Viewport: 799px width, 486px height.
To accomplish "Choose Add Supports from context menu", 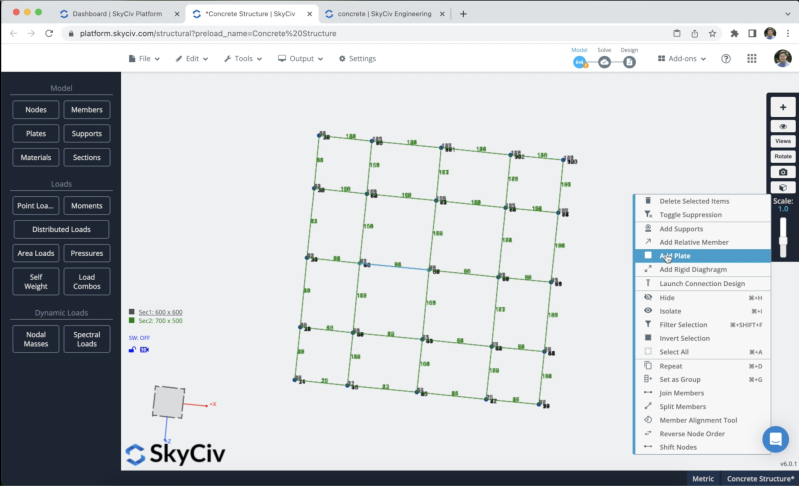I will [703, 229].
